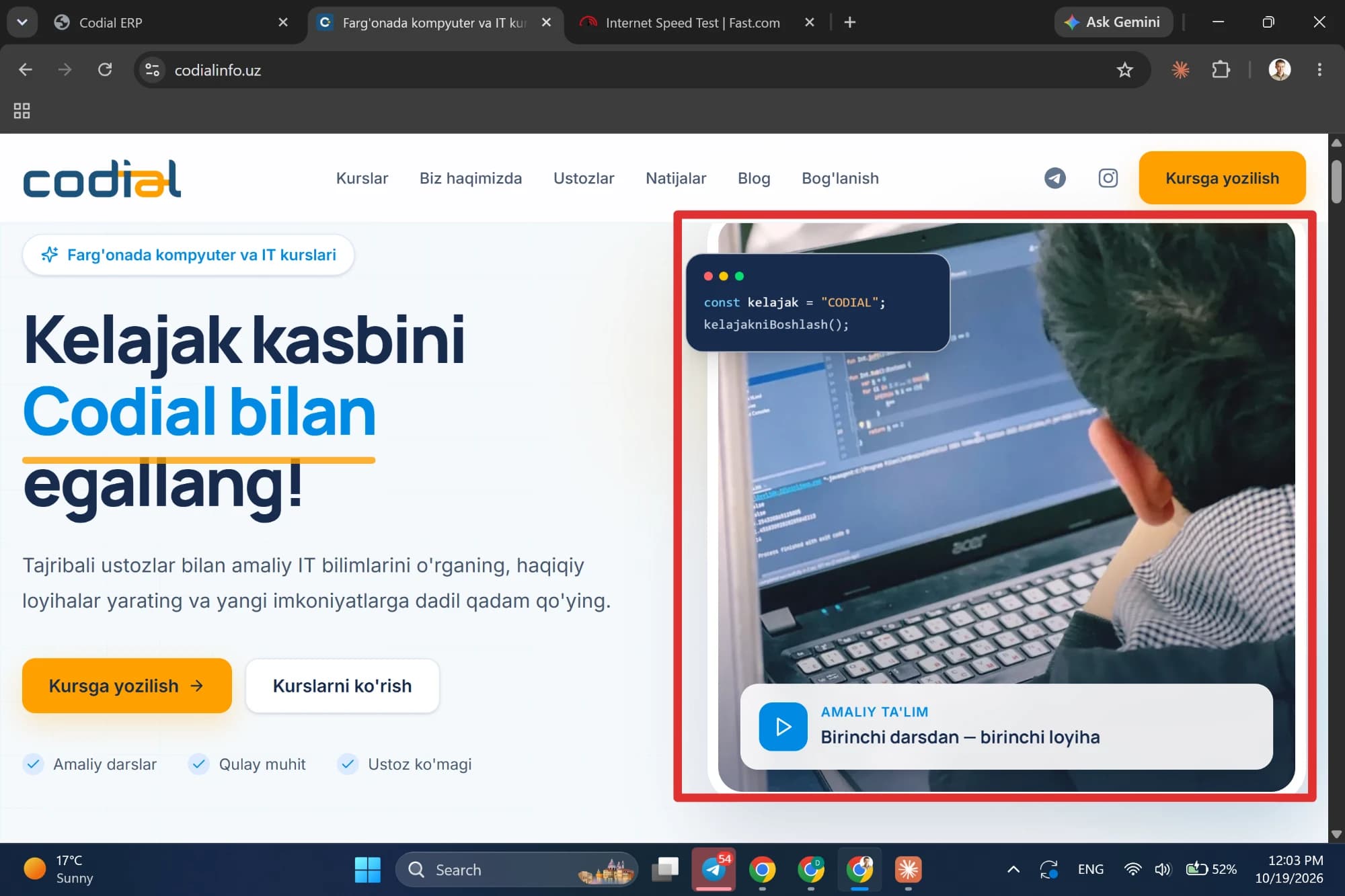
Task: View site information icon in address bar
Action: 153,70
